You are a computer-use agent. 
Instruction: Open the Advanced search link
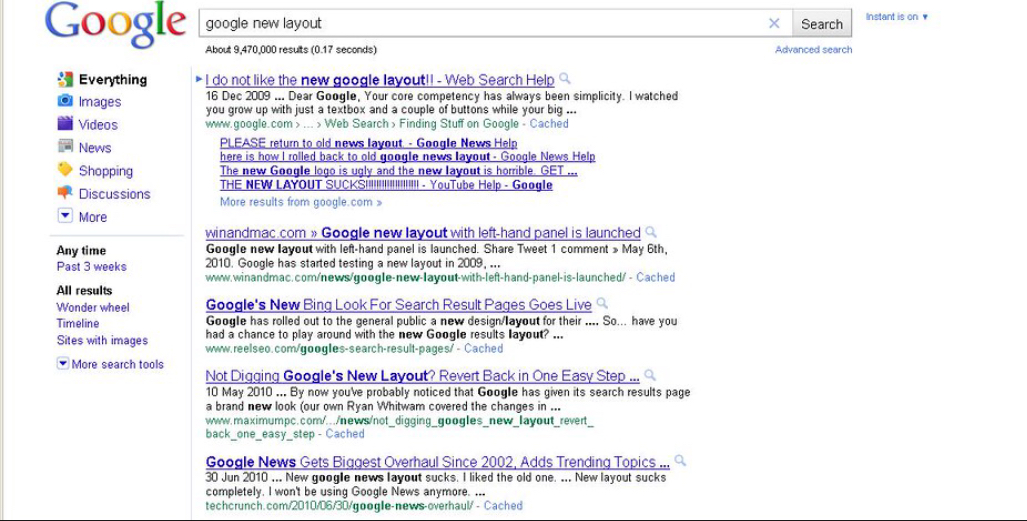coord(813,50)
